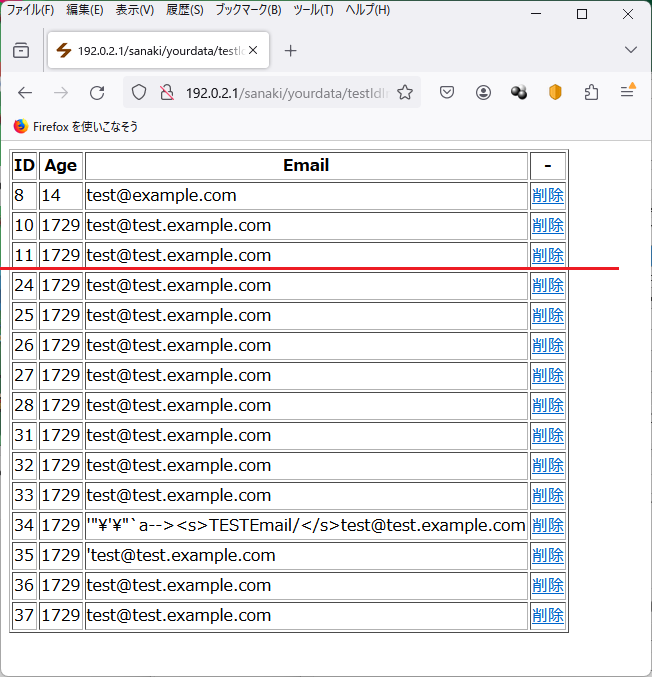Click the ID cell 8
Viewport: 652px width, 677px height.
[24, 196]
